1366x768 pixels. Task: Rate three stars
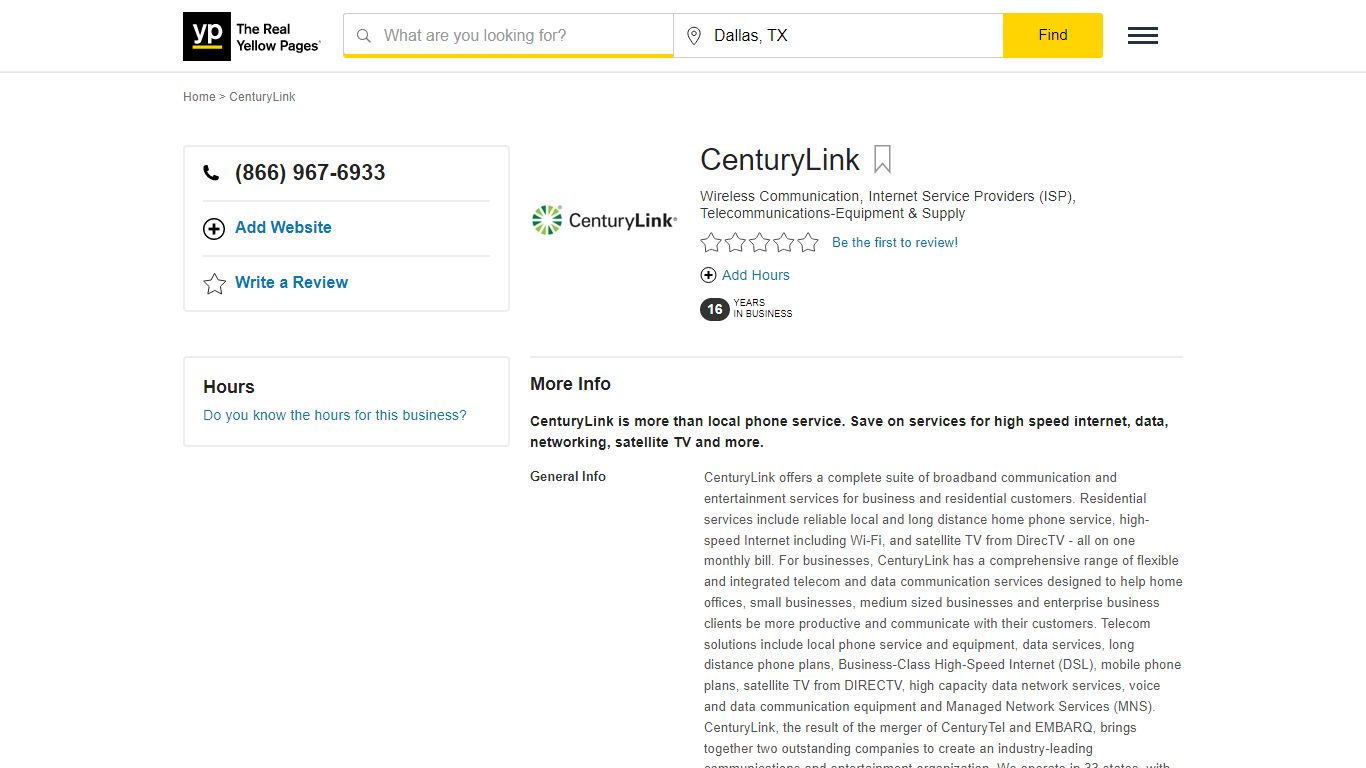760,242
